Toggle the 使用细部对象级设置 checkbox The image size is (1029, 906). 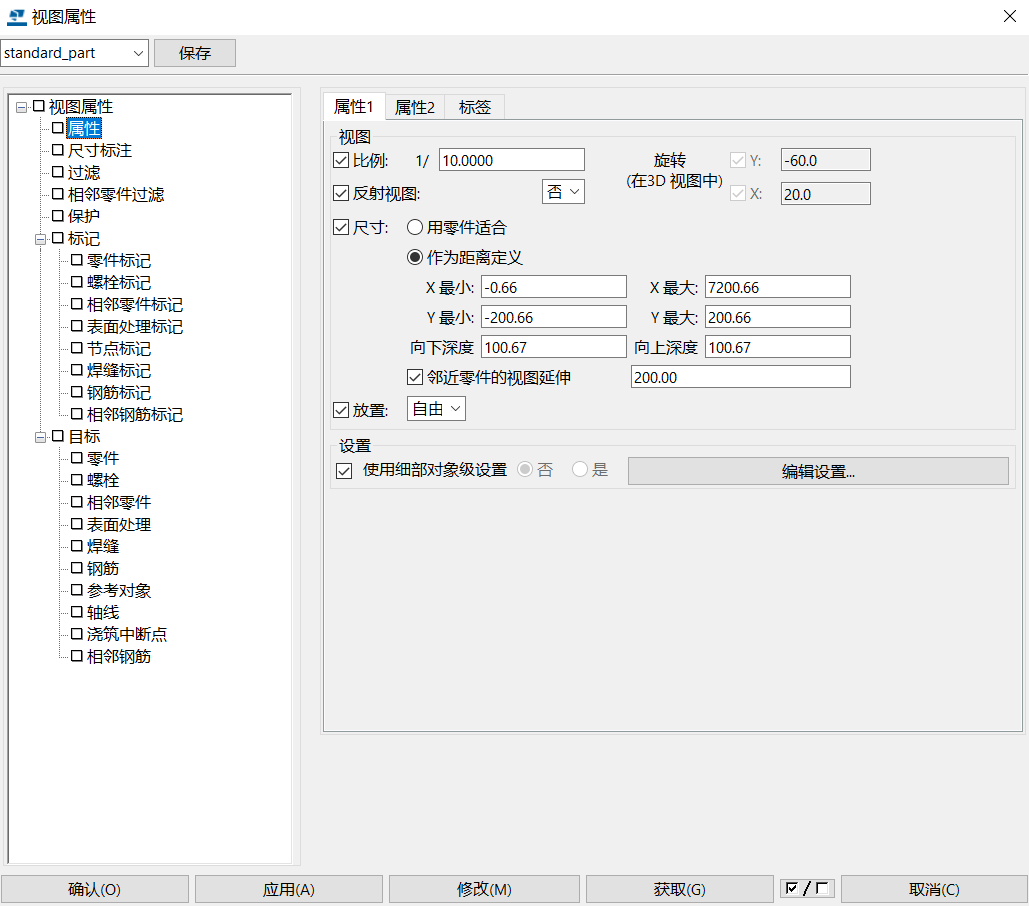click(x=344, y=470)
